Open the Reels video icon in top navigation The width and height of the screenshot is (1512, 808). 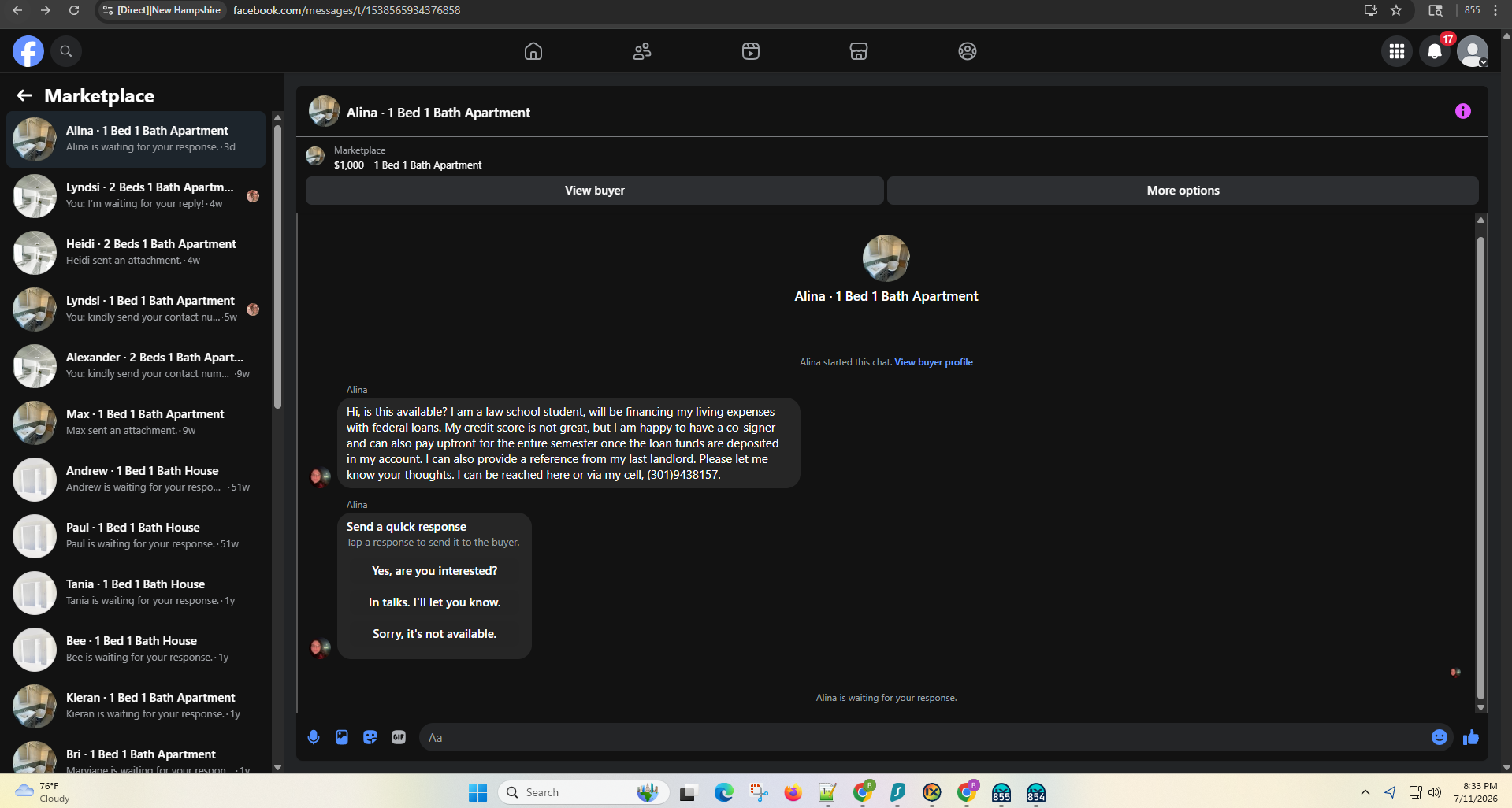coord(751,51)
